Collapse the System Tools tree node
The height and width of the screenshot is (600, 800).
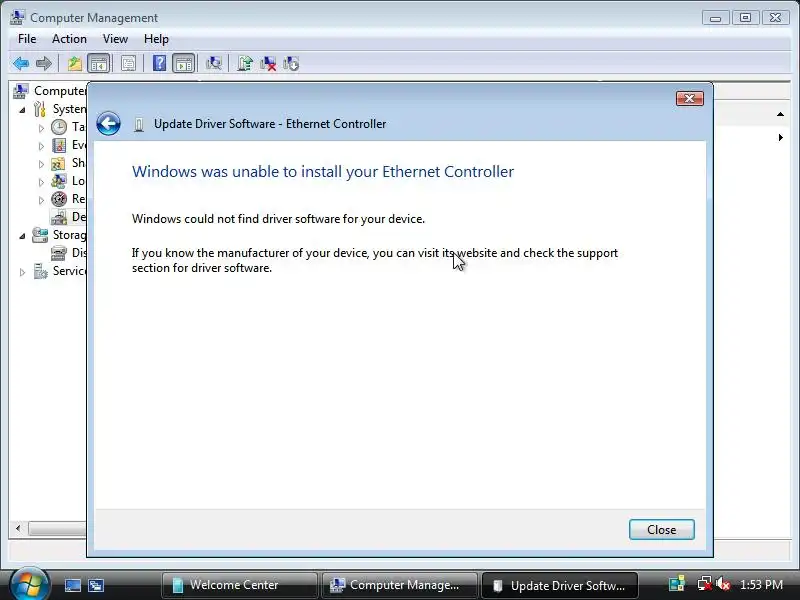22,110
